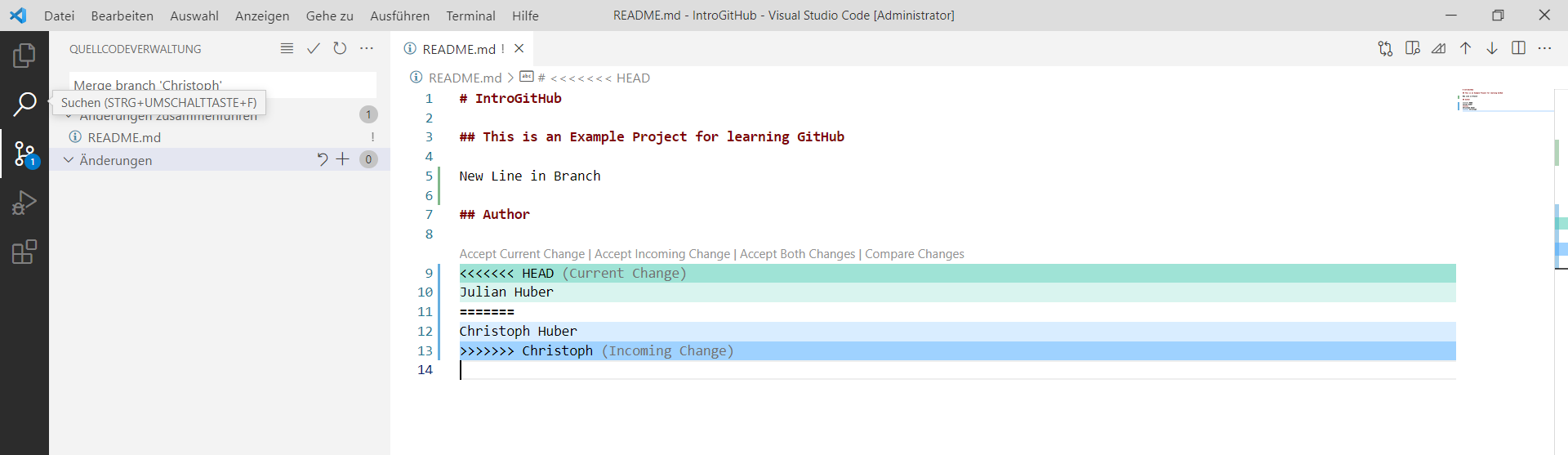Open the Extensions view icon
This screenshot has height=455, width=1568.
tap(24, 252)
